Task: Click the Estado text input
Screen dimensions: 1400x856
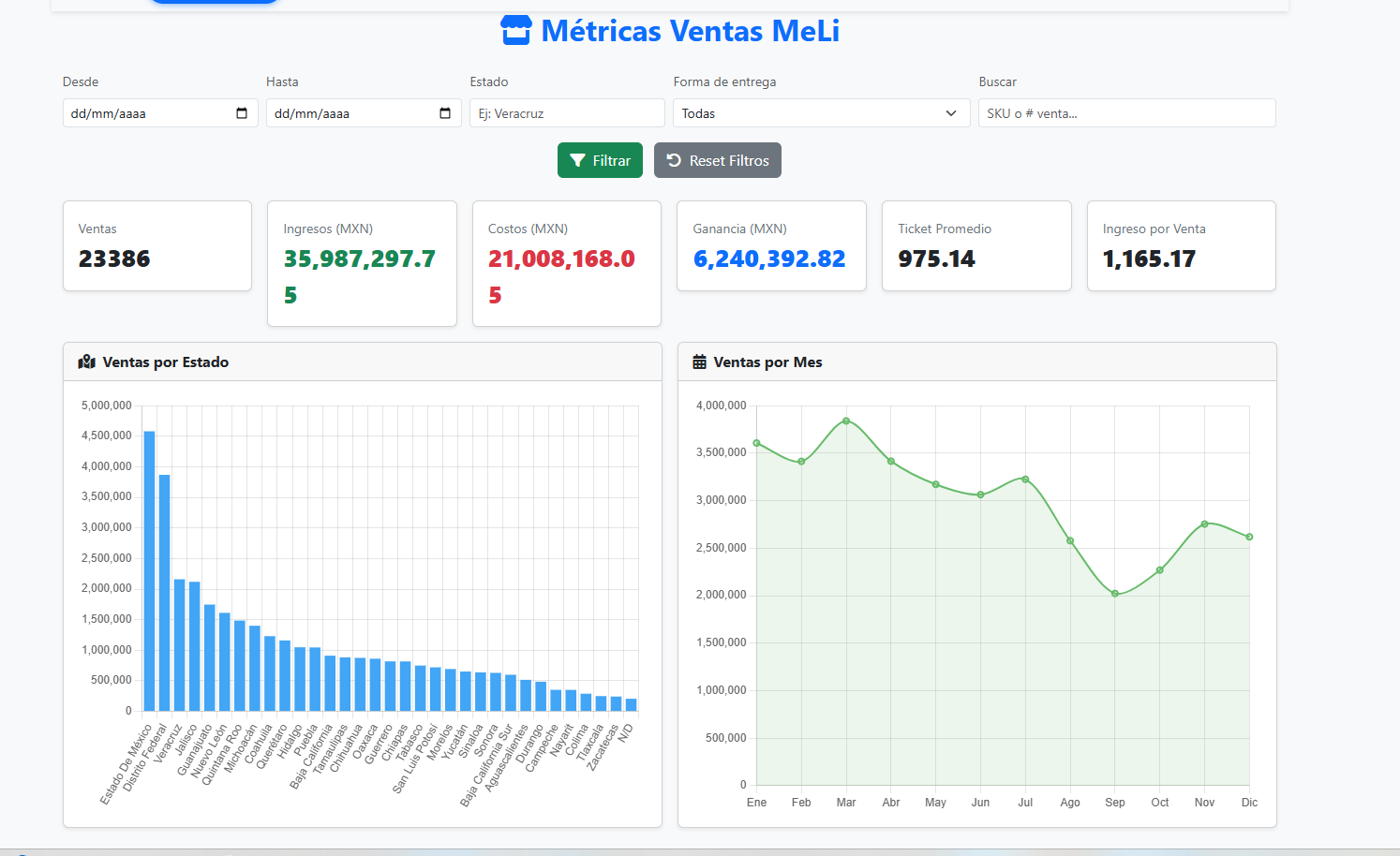Action: tap(567, 113)
